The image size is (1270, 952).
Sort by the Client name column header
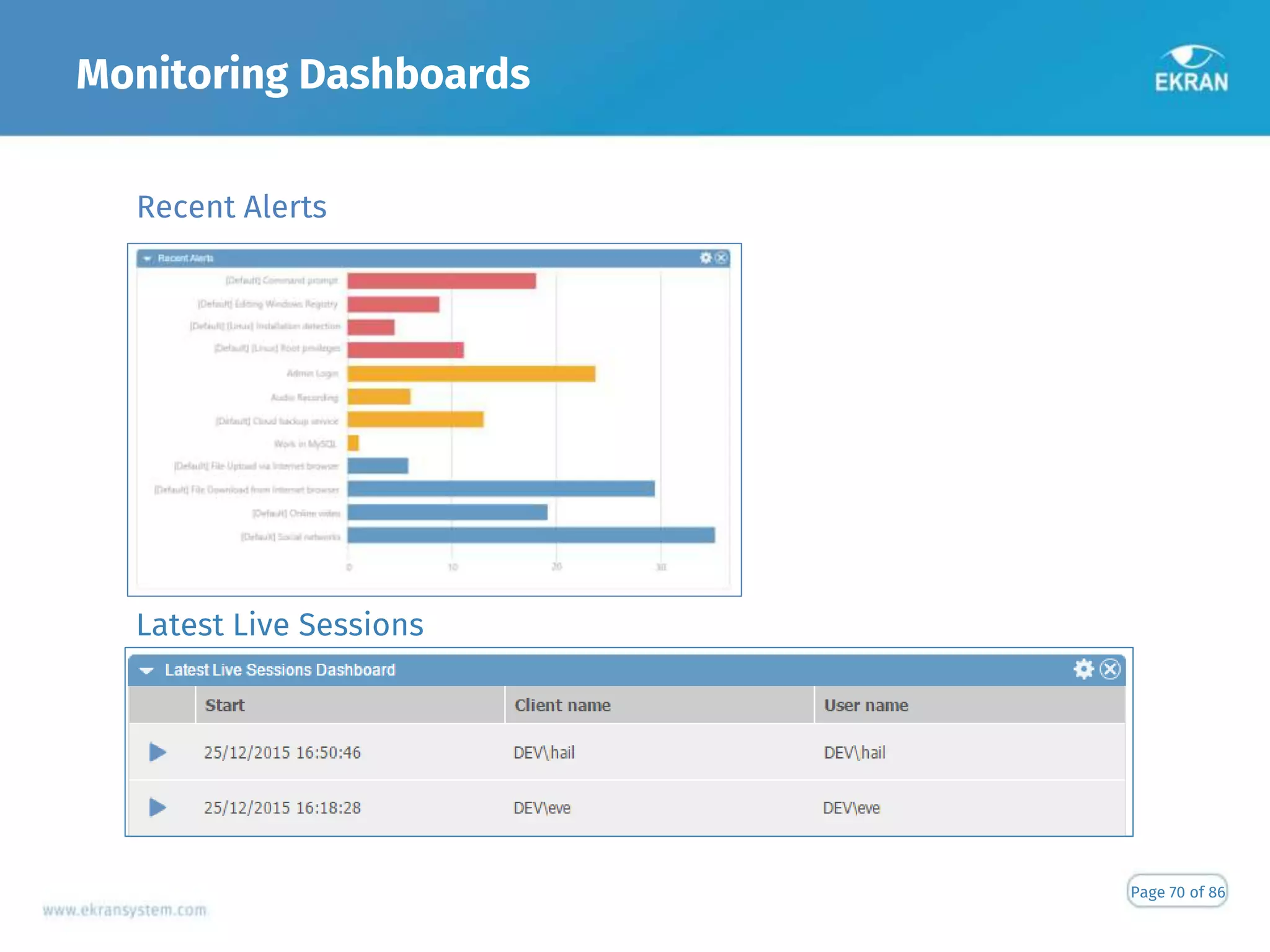pos(660,705)
